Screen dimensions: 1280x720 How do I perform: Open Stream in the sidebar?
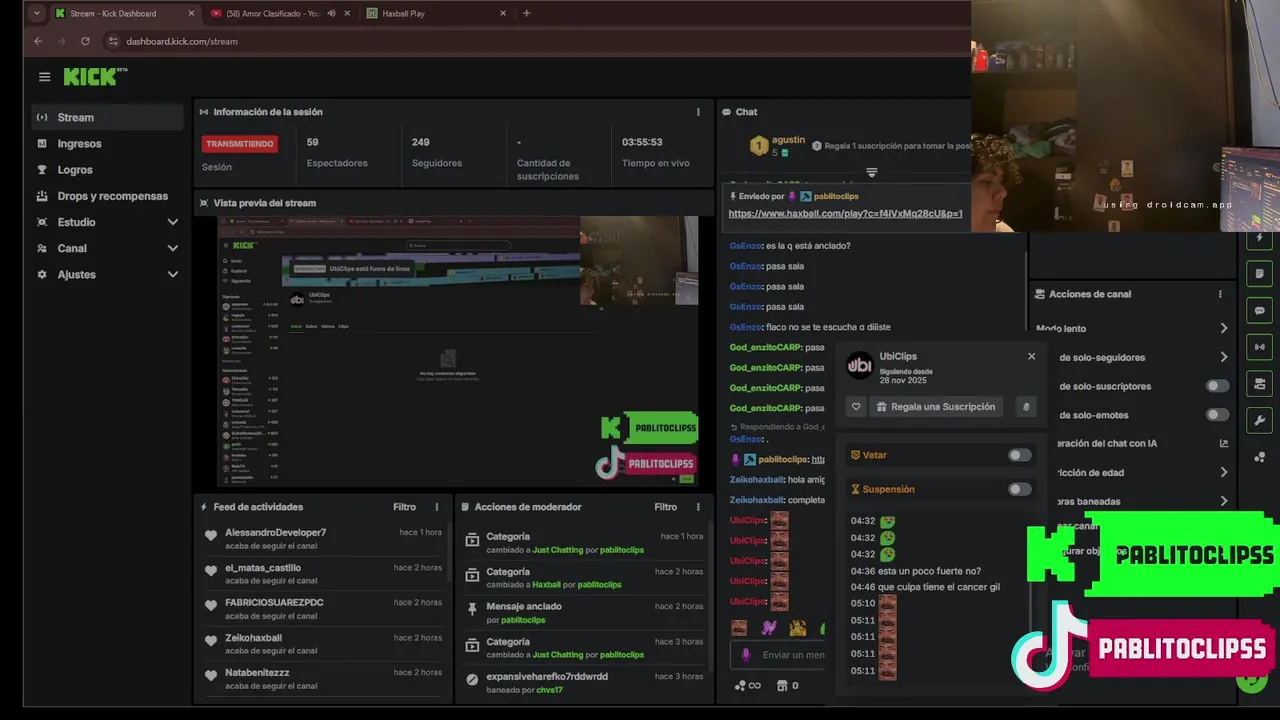(x=107, y=117)
